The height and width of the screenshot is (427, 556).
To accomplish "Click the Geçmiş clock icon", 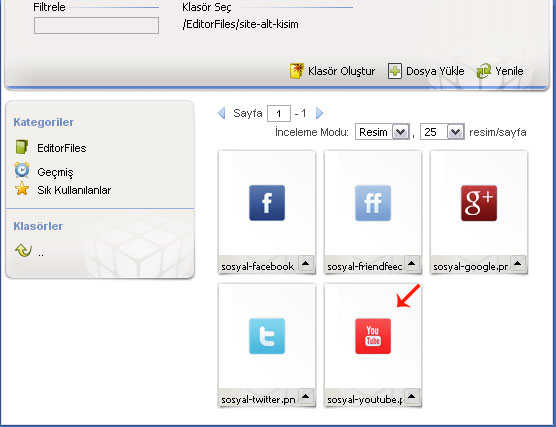I will coord(22,170).
